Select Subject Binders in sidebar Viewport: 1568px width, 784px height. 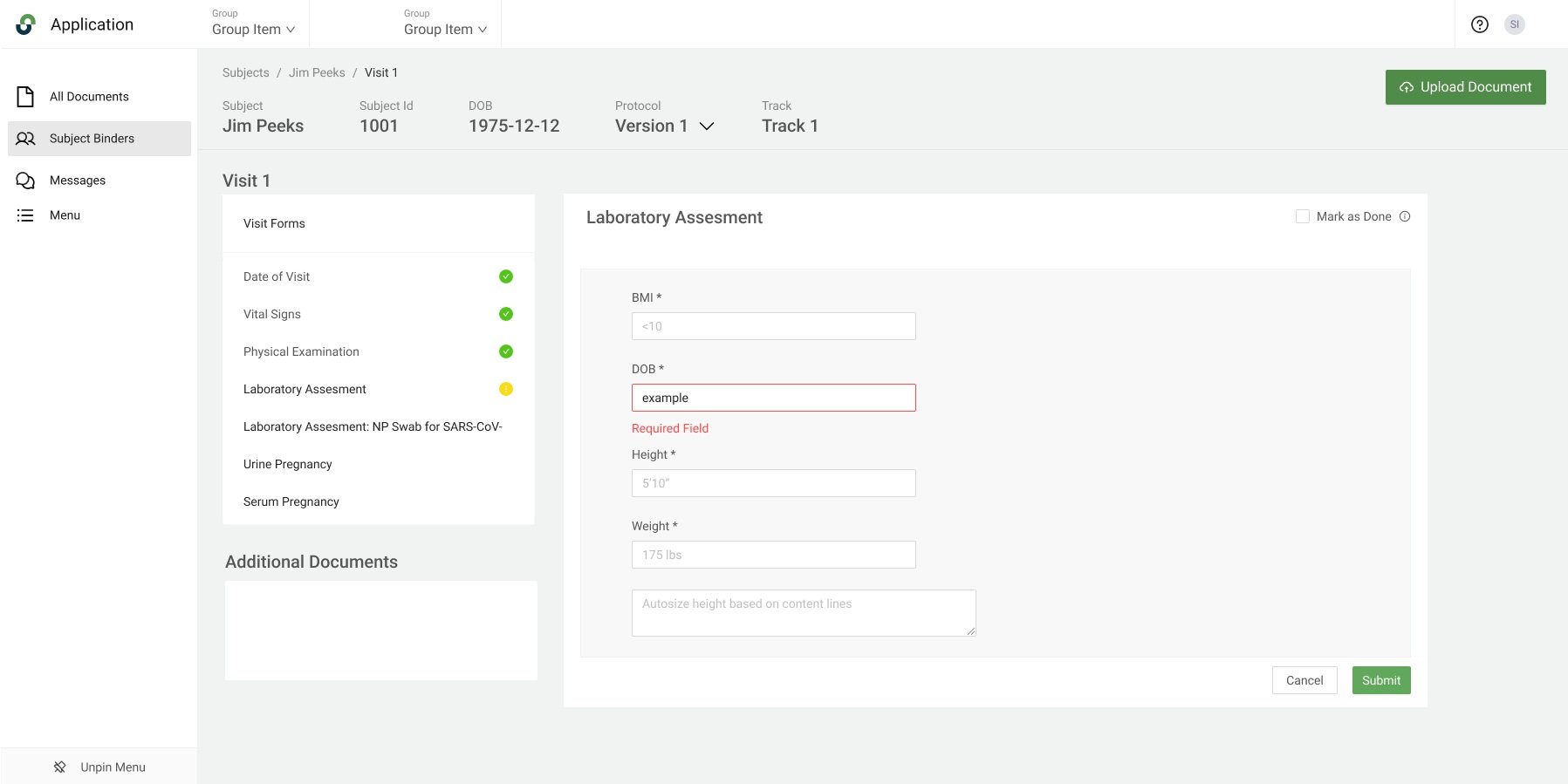pos(99,139)
